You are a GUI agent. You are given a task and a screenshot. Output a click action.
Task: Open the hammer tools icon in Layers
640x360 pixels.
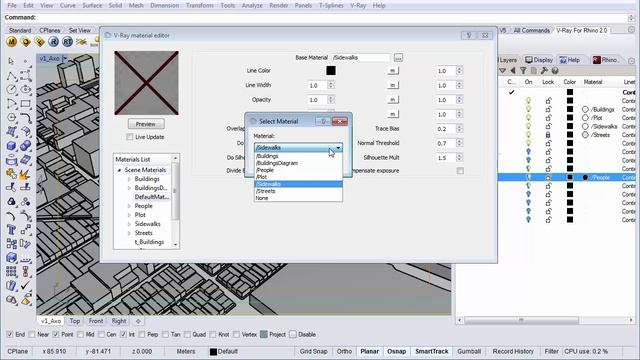(544, 71)
